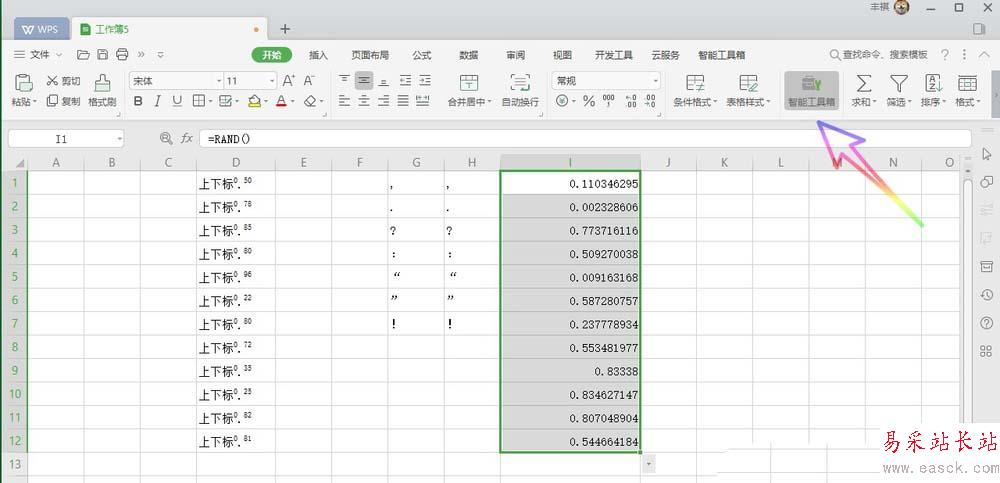Open the Data (数据) tab
The image size is (1000, 483).
coord(469,55)
